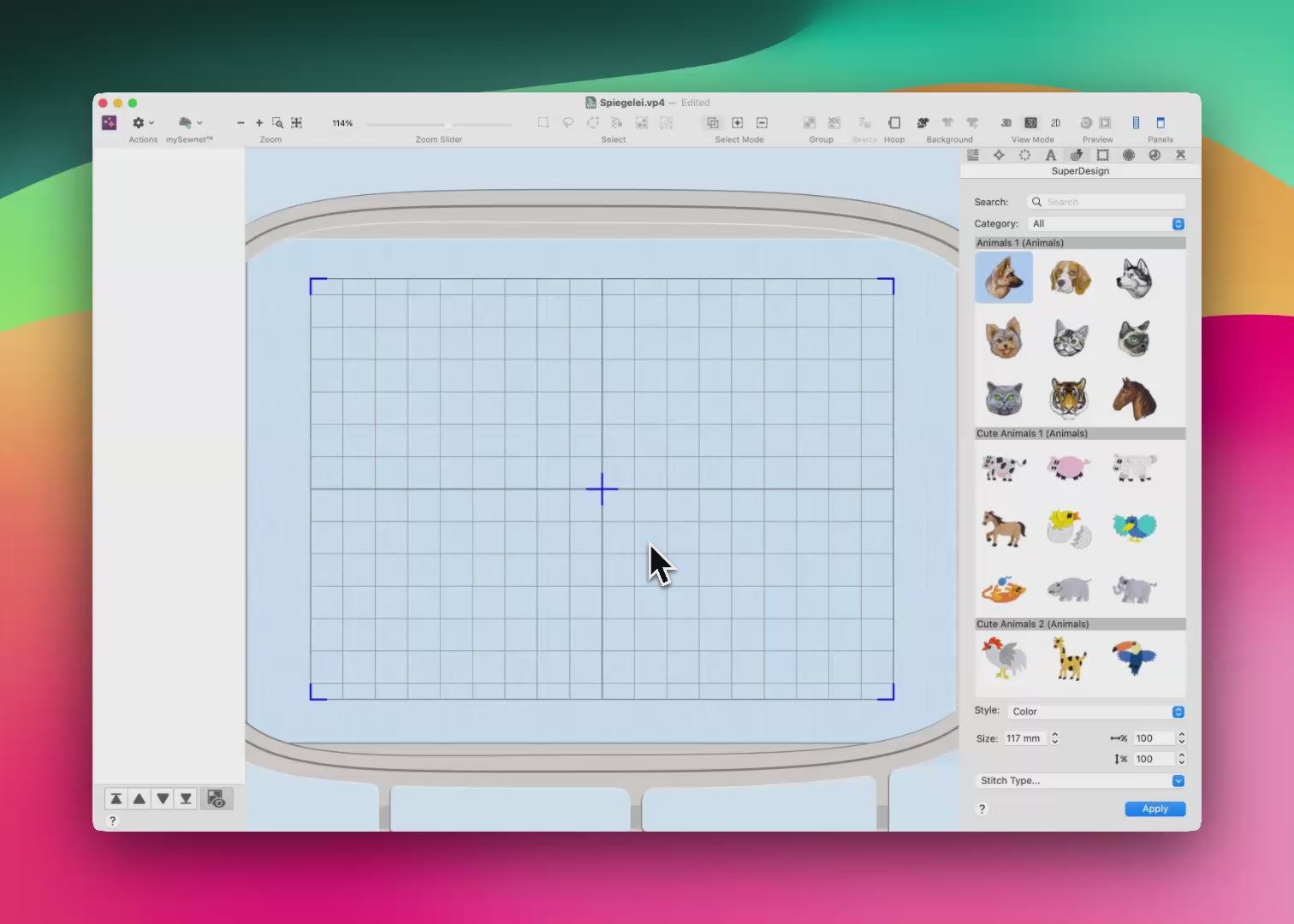Switch to the plain 3D view mode
This screenshot has width=1294, height=924.
pyautogui.click(x=1006, y=123)
